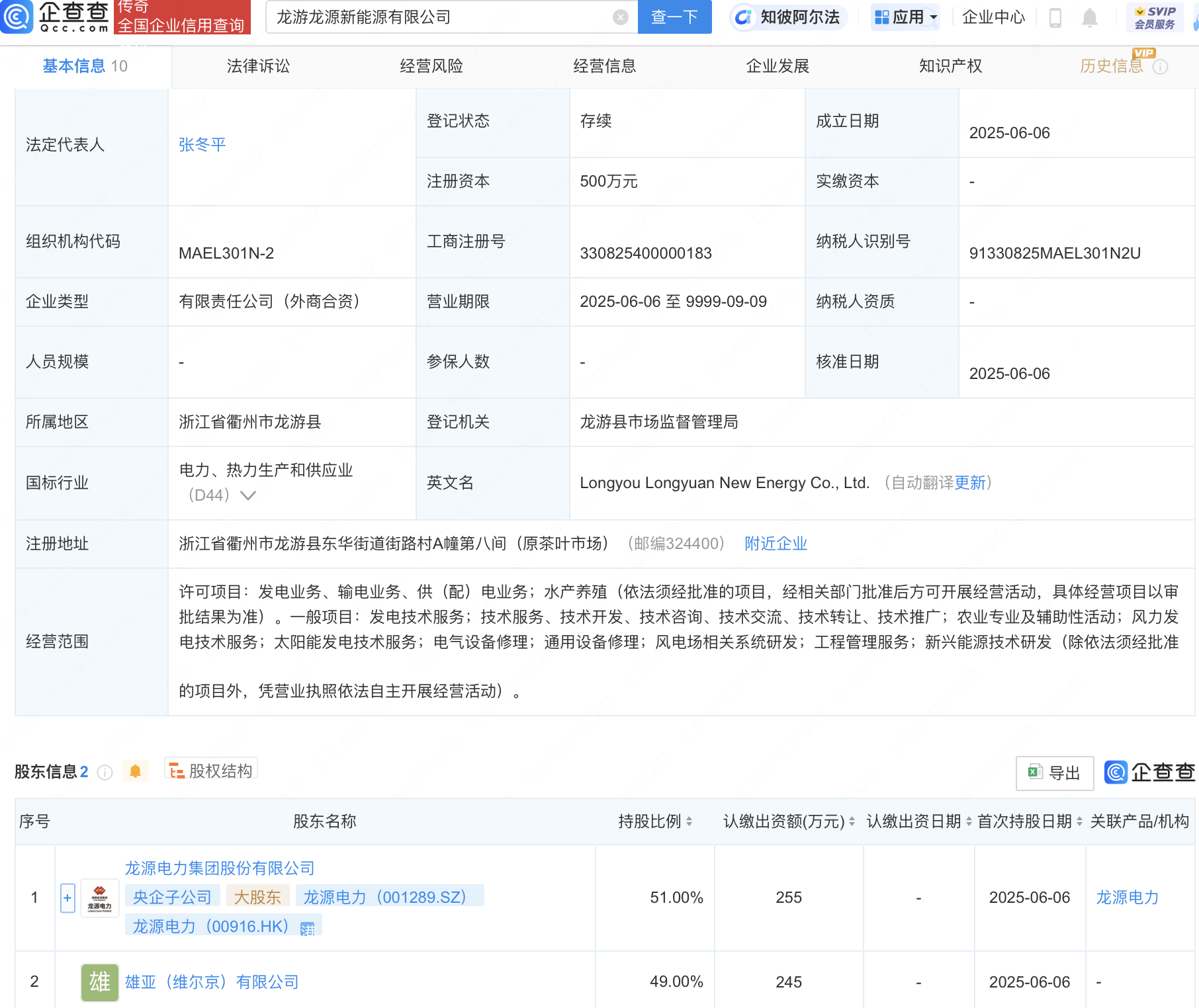Open 龙源电力集团股份有限公司 link

220,868
